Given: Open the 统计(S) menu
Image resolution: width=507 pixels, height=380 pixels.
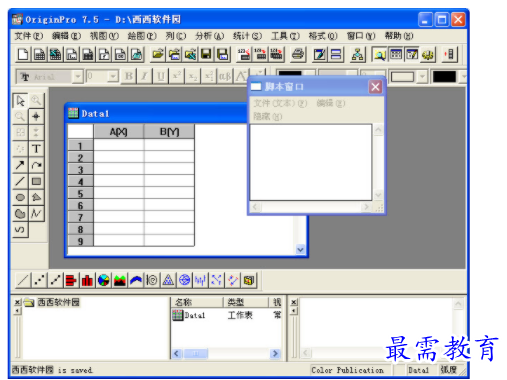Looking at the screenshot, I should coord(247,36).
